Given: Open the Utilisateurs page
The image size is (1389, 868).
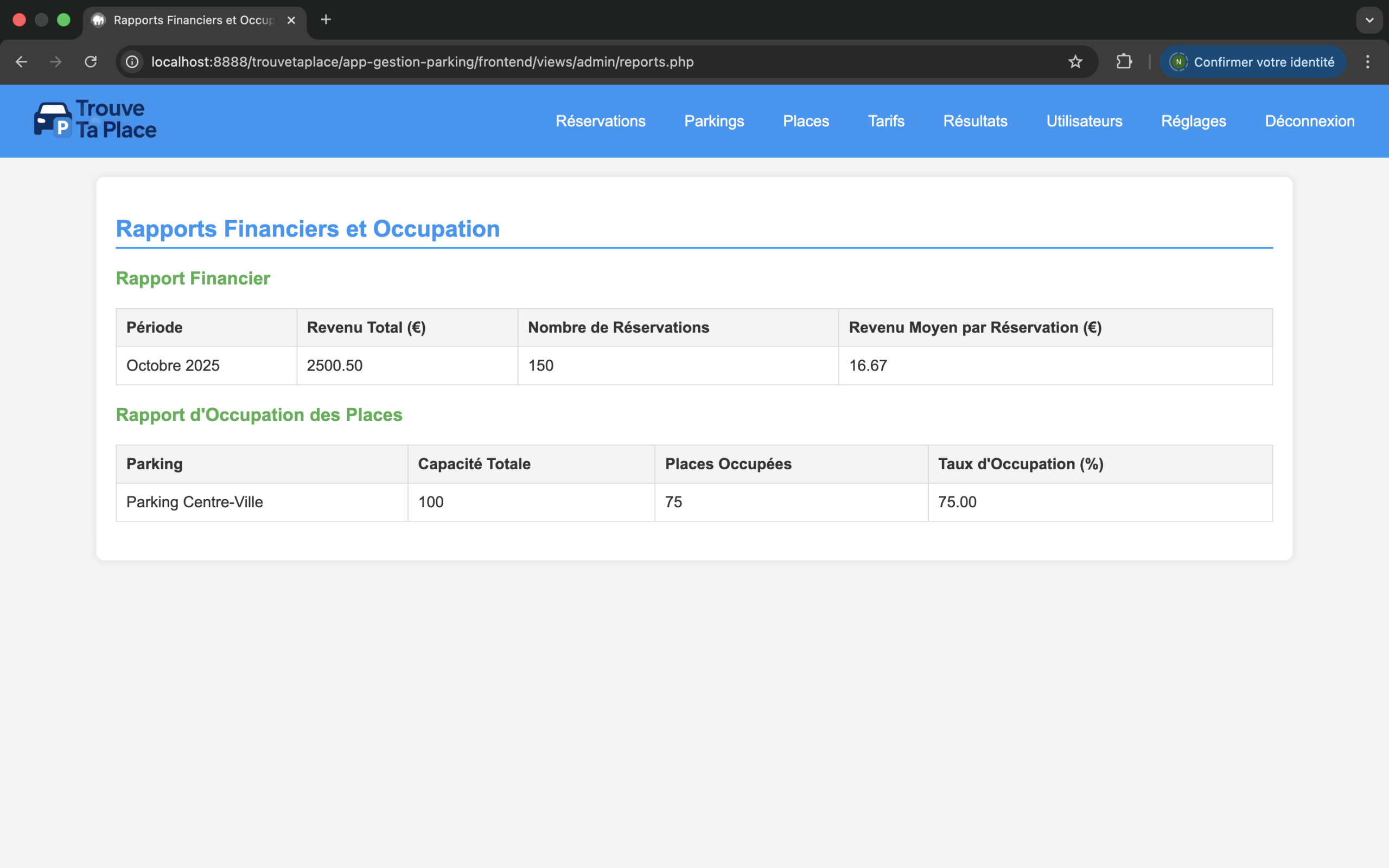Looking at the screenshot, I should 1084,121.
